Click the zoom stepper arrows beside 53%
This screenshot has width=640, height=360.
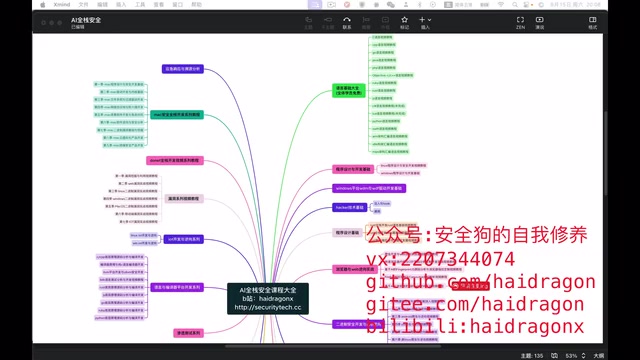583,356
